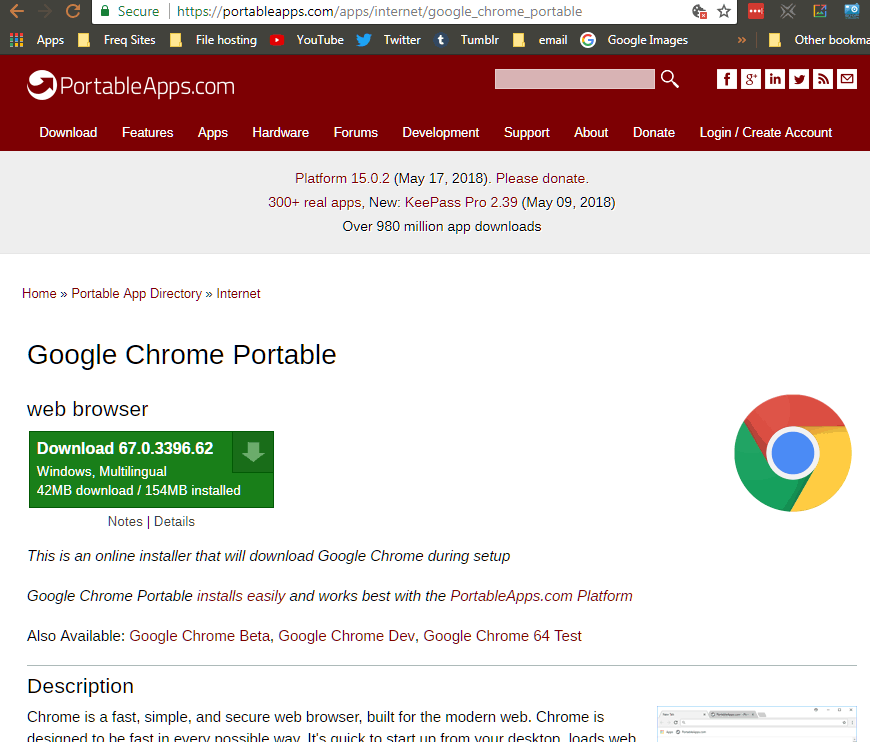Show hidden bookmarks with the » chevron
This screenshot has width=870, height=742.
pyautogui.click(x=742, y=40)
